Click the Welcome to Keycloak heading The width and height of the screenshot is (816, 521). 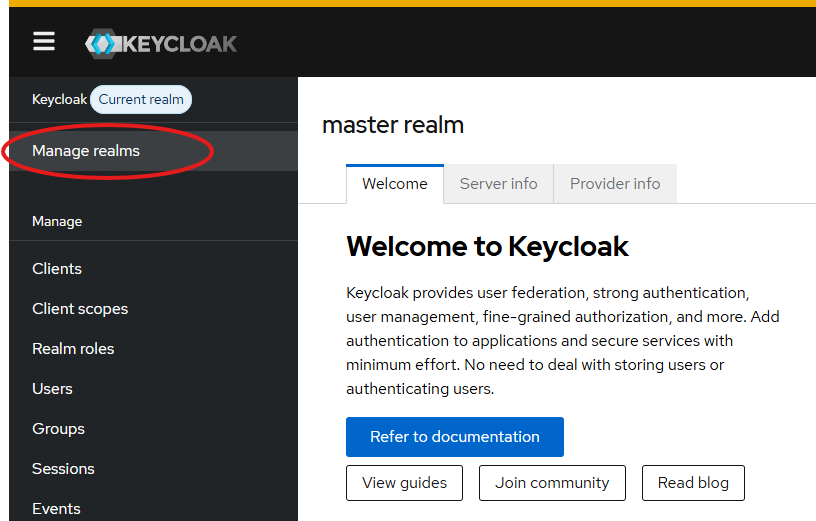[x=488, y=246]
